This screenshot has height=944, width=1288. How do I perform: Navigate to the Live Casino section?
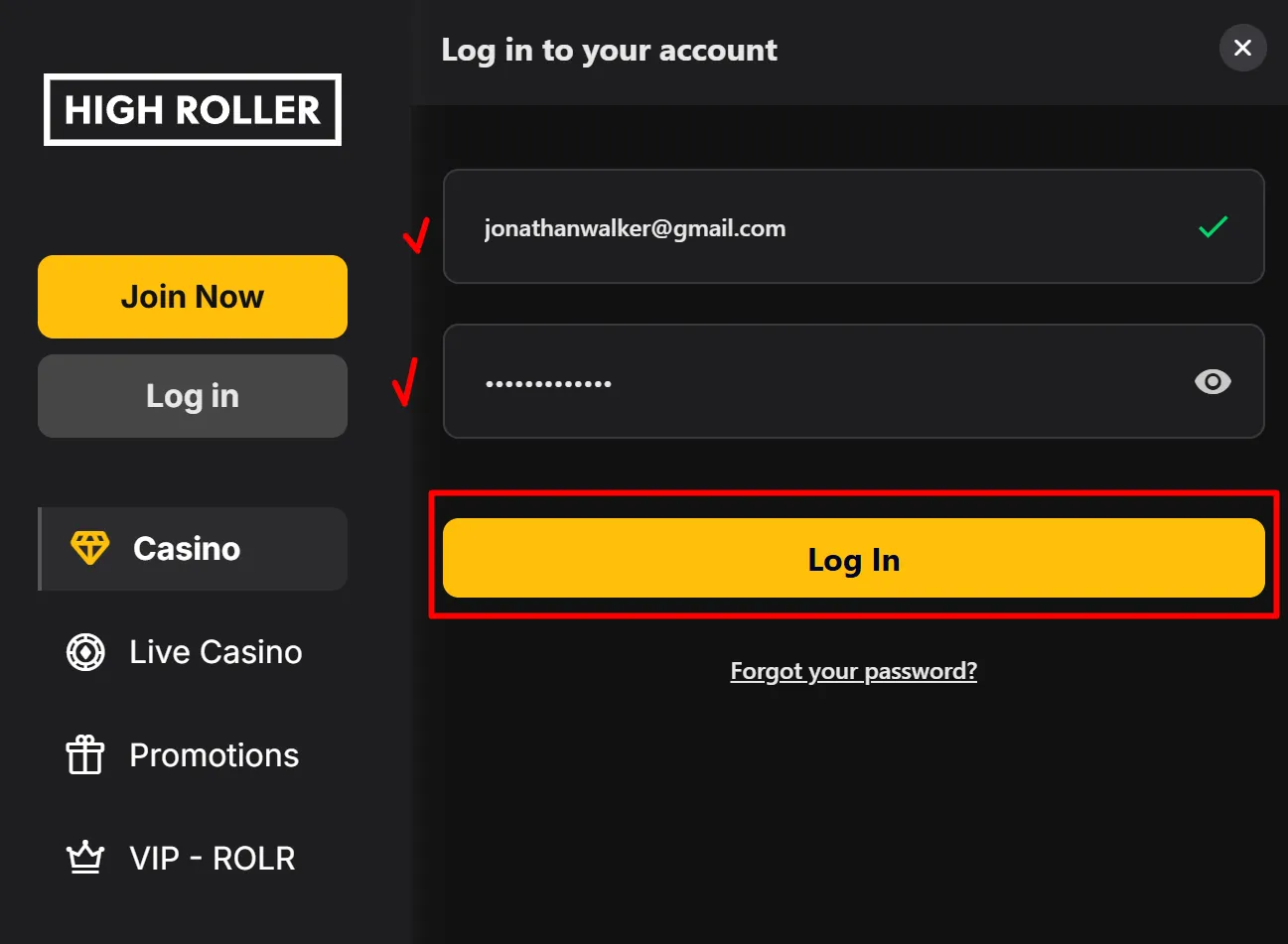(x=215, y=652)
